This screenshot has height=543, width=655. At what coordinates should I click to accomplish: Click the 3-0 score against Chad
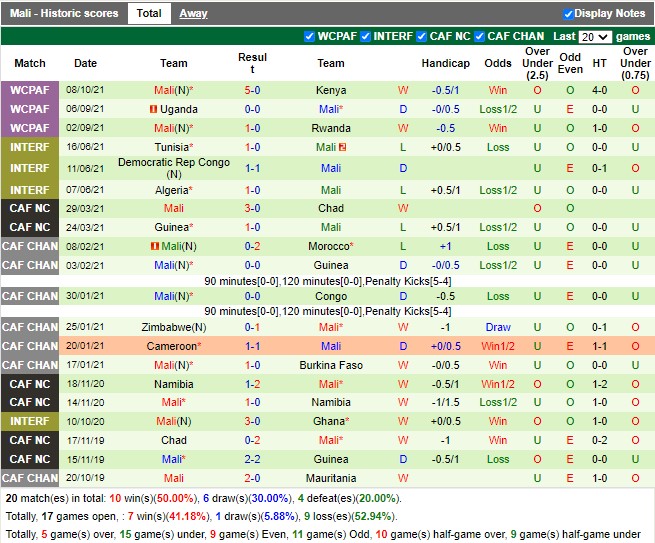[253, 208]
